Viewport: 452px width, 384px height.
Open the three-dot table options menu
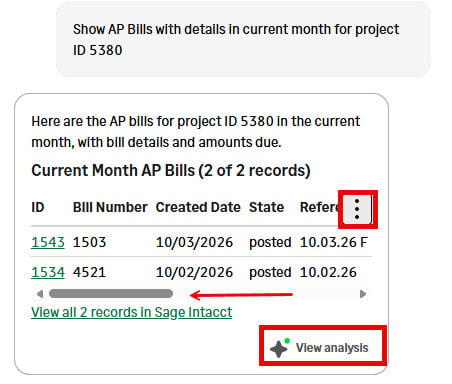point(357,209)
